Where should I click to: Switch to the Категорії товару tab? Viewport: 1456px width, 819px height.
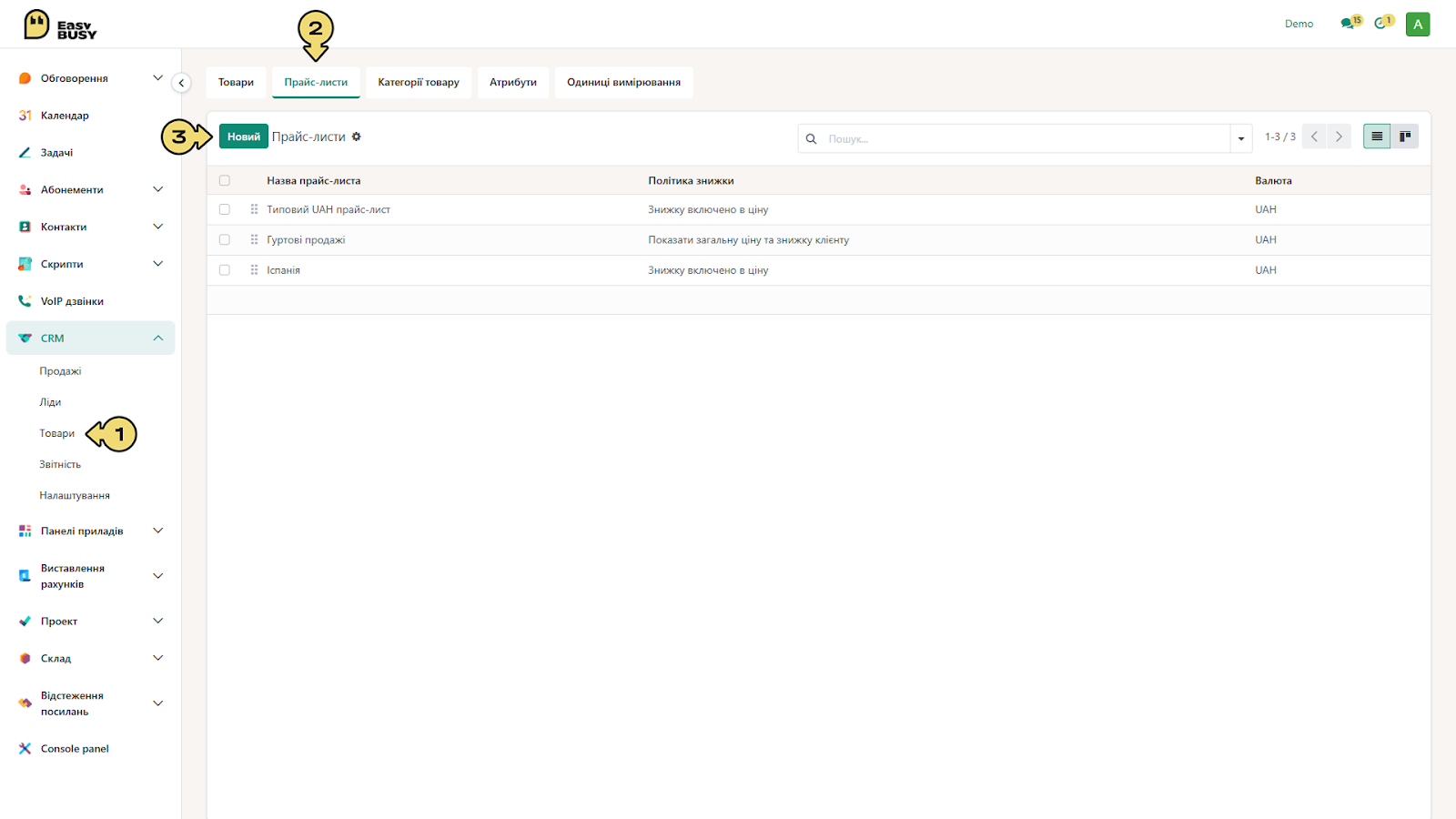point(419,82)
